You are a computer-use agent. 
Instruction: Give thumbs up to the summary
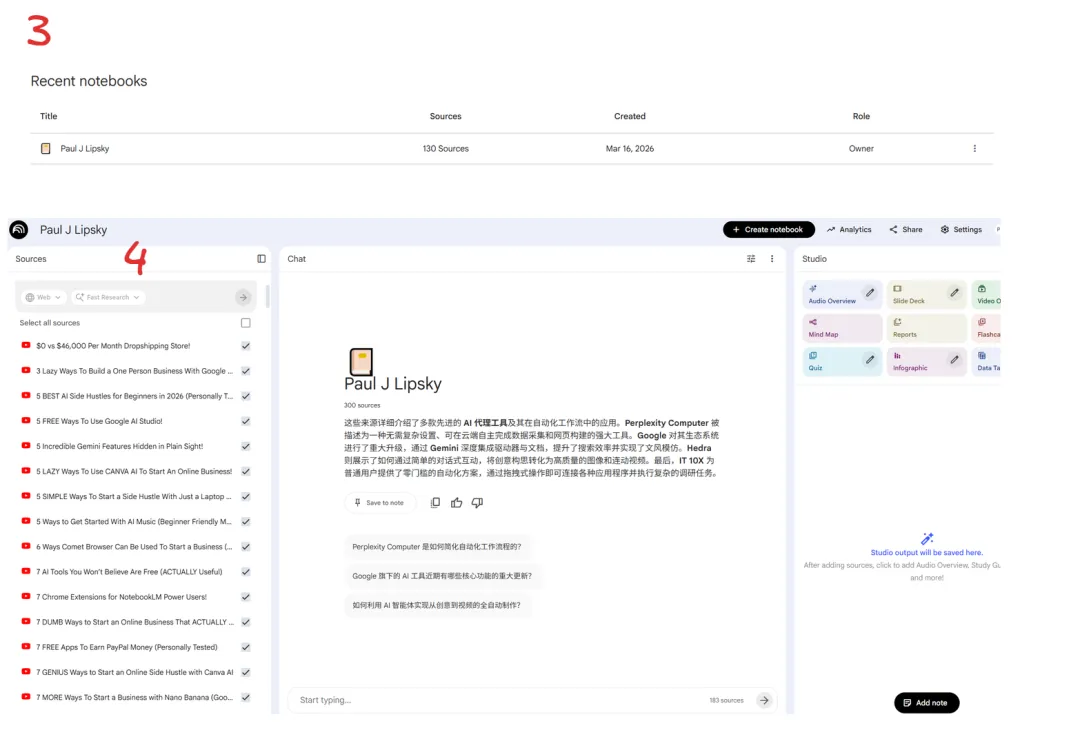[456, 503]
